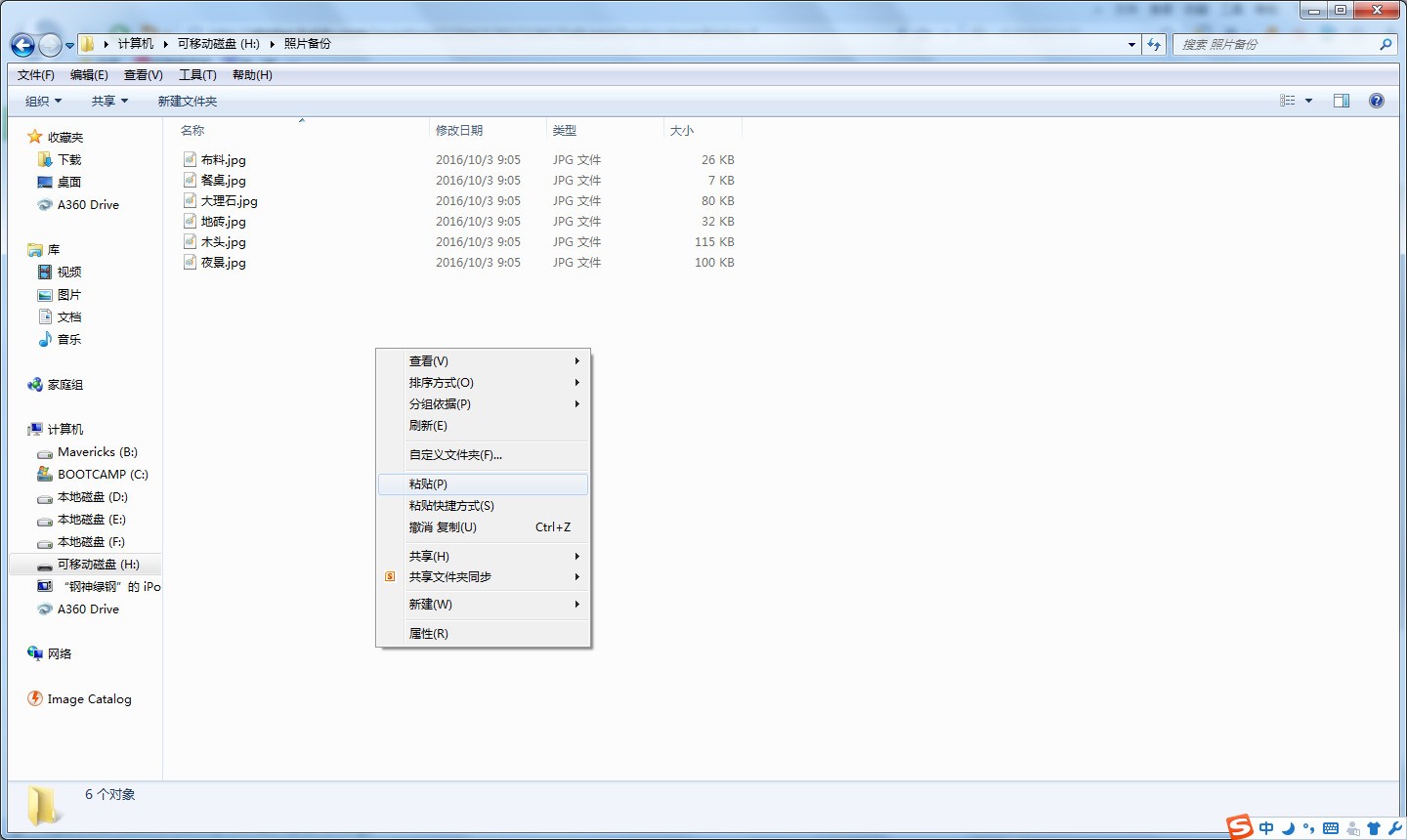Choose 共享文件夹同步 in context menu
1407x840 pixels.
pyautogui.click(x=484, y=576)
